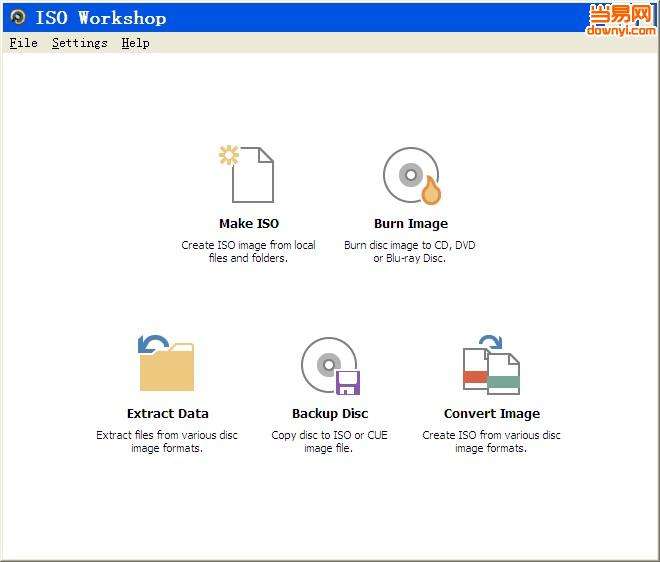The width and height of the screenshot is (660, 562).
Task: Click the Burn Image disc flame icon
Action: tap(412, 176)
